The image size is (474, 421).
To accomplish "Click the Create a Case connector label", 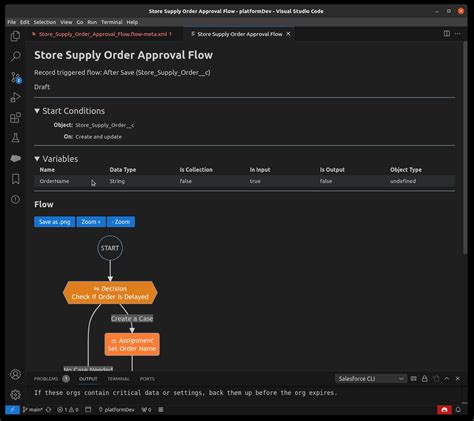I will tap(132, 319).
